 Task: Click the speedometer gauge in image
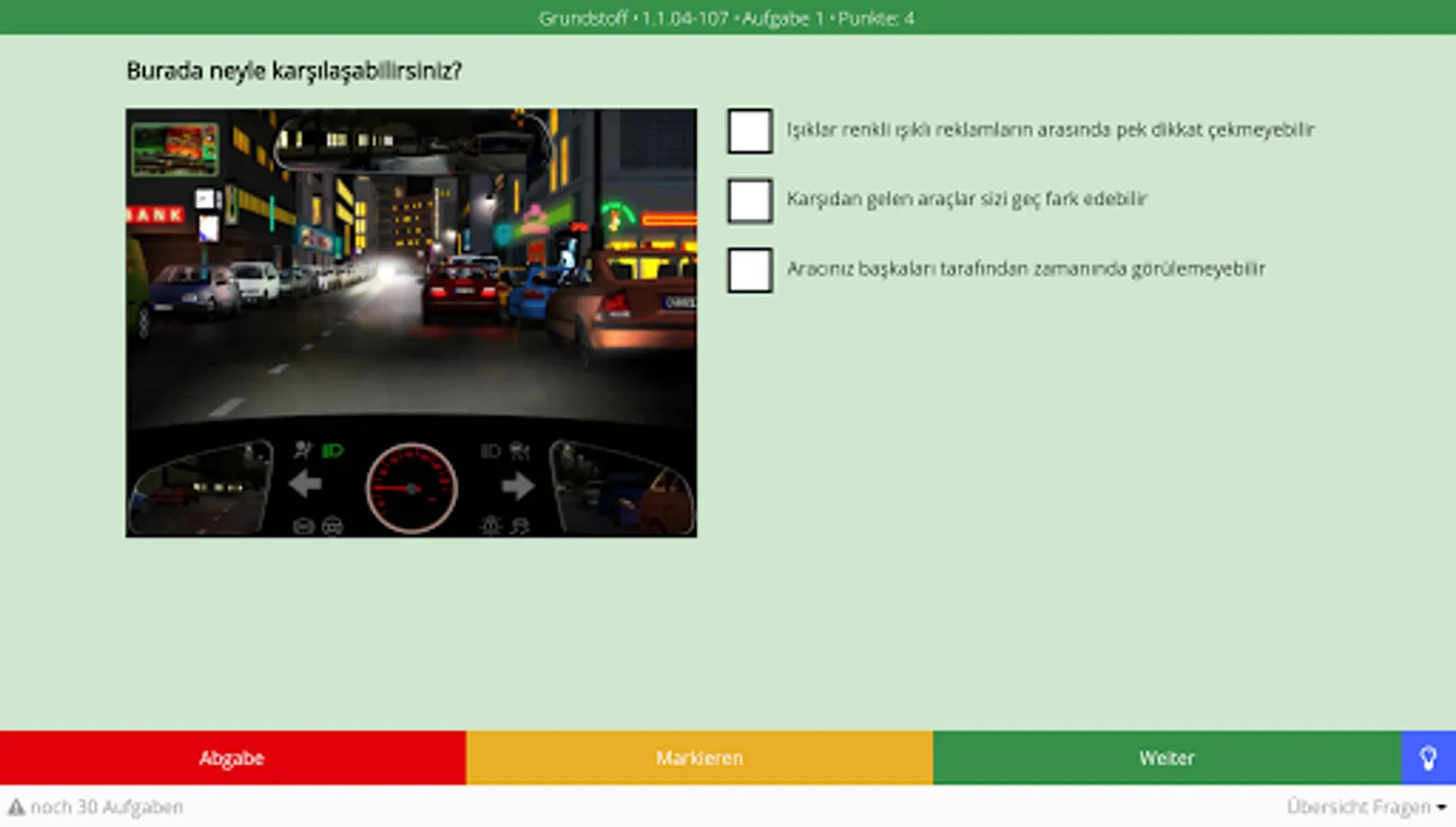411,488
